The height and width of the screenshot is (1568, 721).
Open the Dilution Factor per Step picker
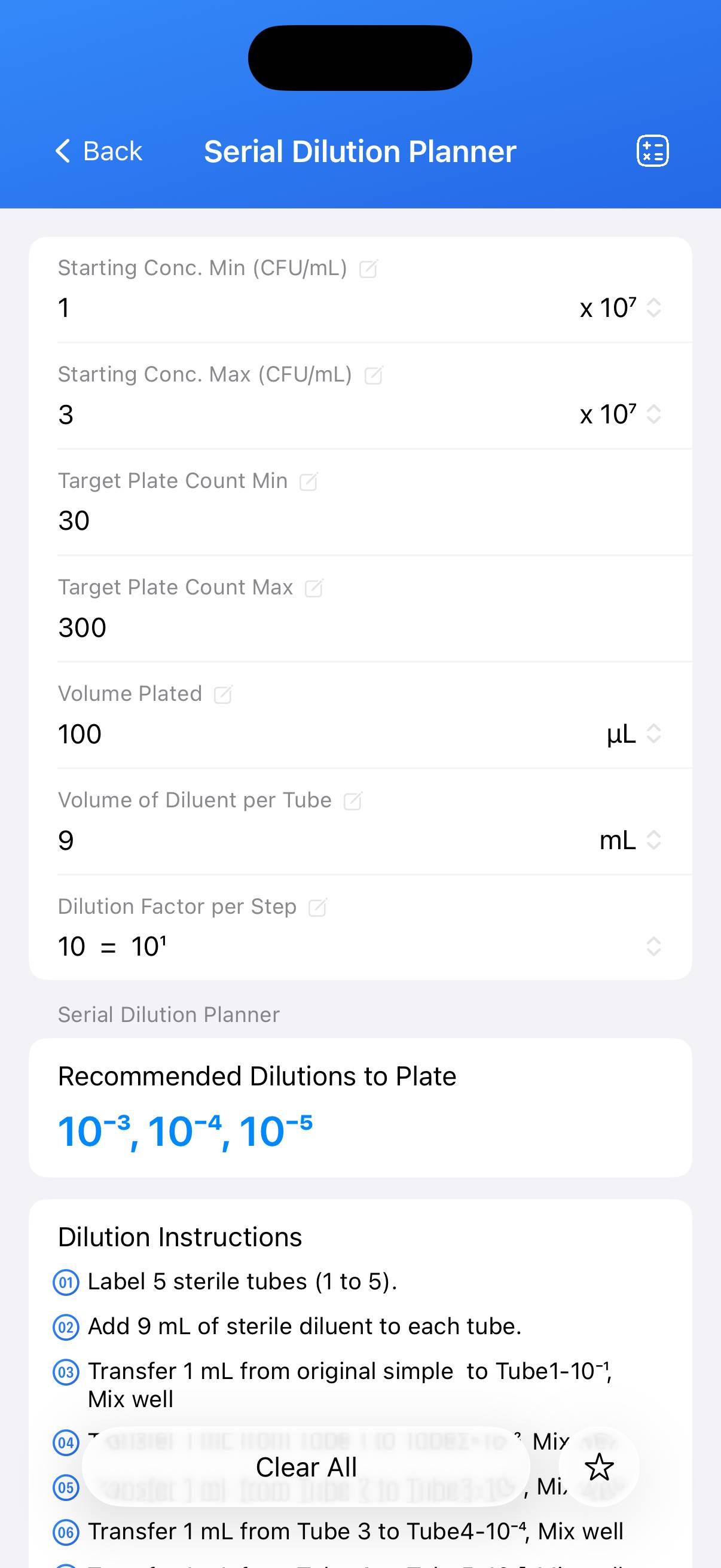pyautogui.click(x=653, y=947)
